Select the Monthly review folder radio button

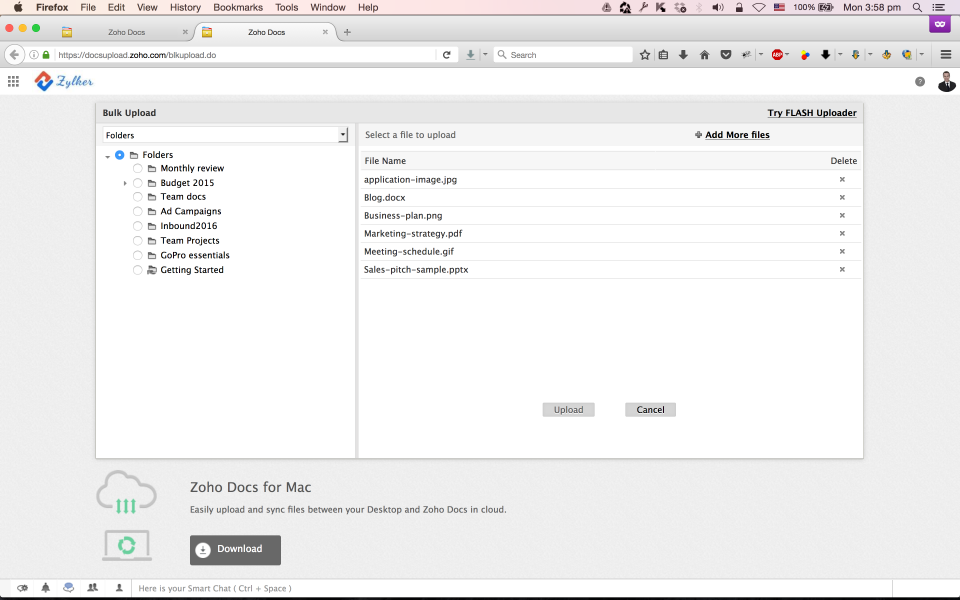click(x=137, y=168)
